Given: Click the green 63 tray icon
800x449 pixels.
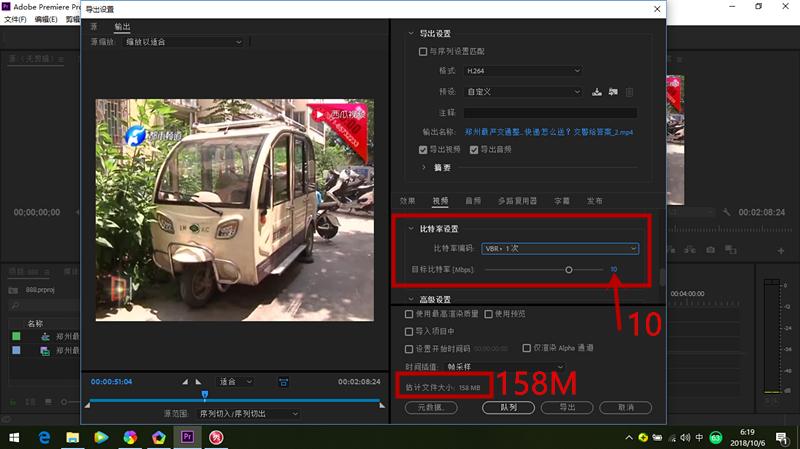Looking at the screenshot, I should [x=716, y=438].
